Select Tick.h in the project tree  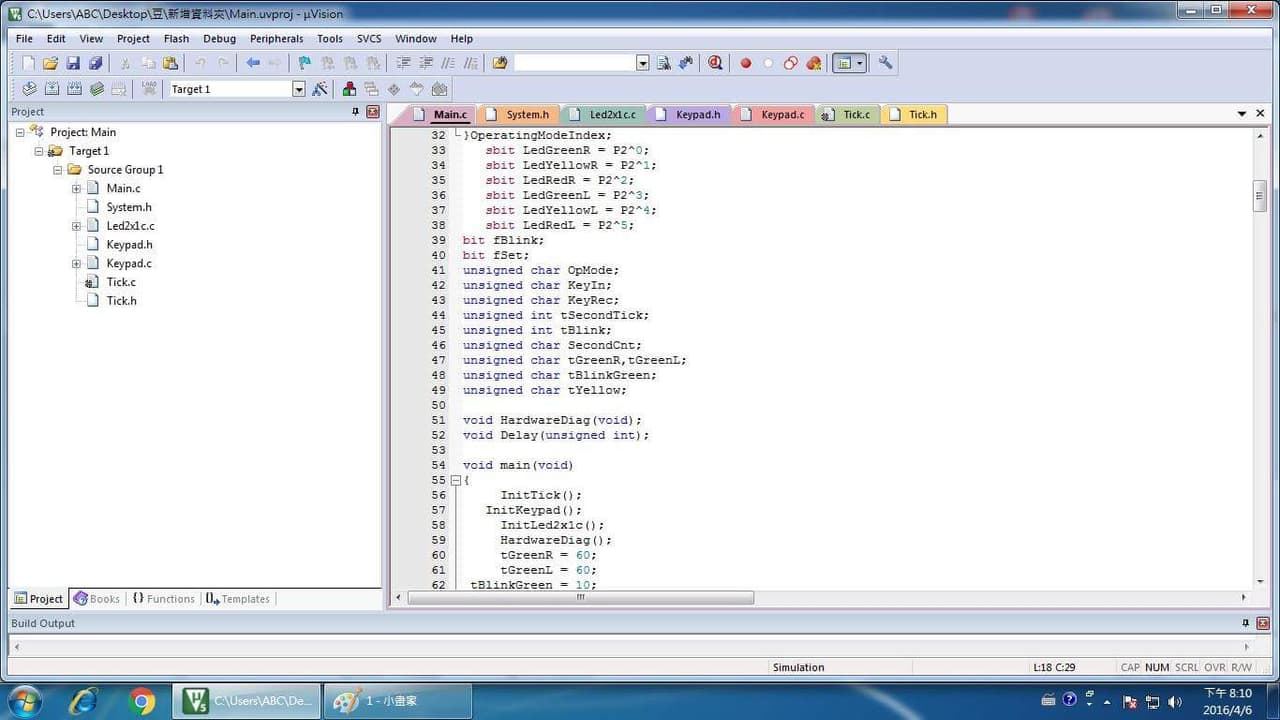121,301
